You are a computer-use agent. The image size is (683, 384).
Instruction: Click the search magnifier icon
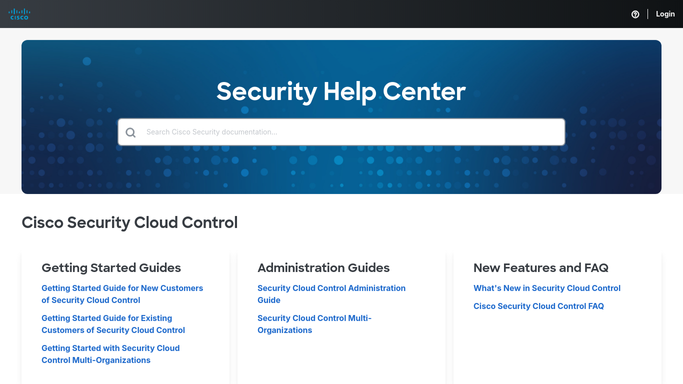click(x=130, y=132)
